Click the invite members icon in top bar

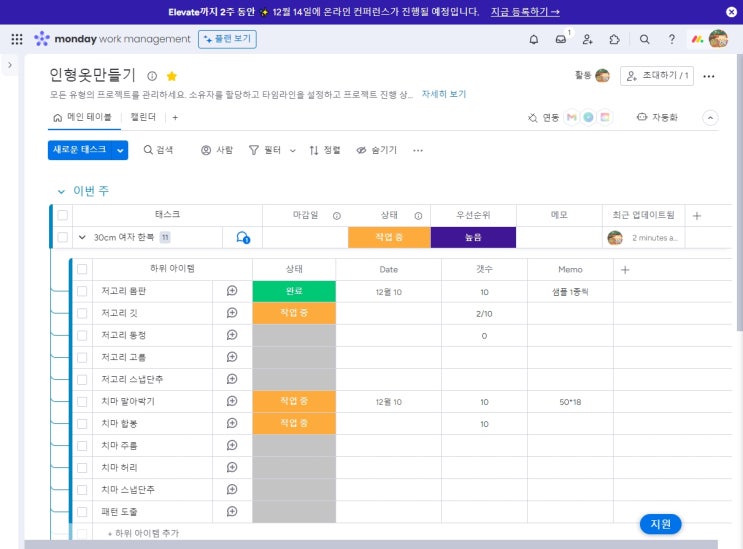pyautogui.click(x=587, y=39)
